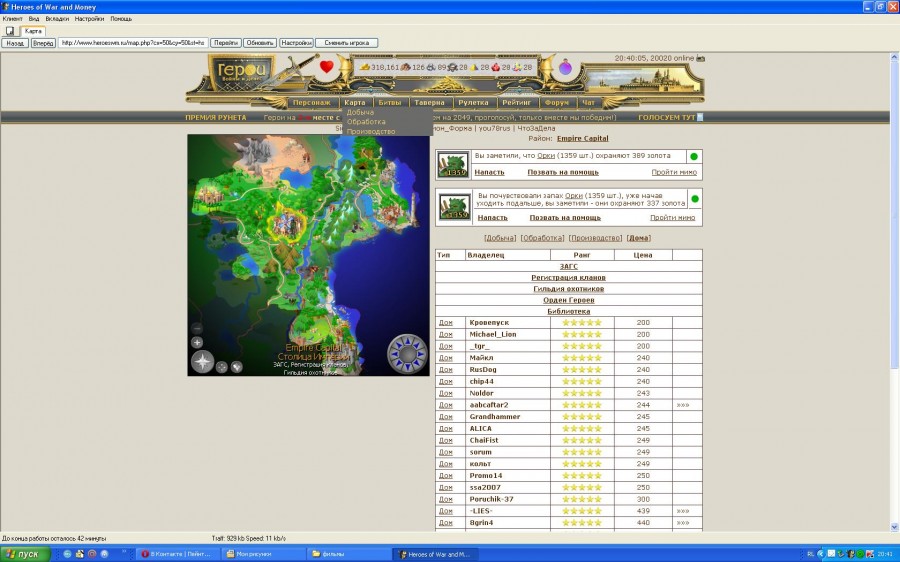Click the »»» arrow in aabcaftar2 row
This screenshot has width=900, height=562.
pyautogui.click(x=682, y=405)
